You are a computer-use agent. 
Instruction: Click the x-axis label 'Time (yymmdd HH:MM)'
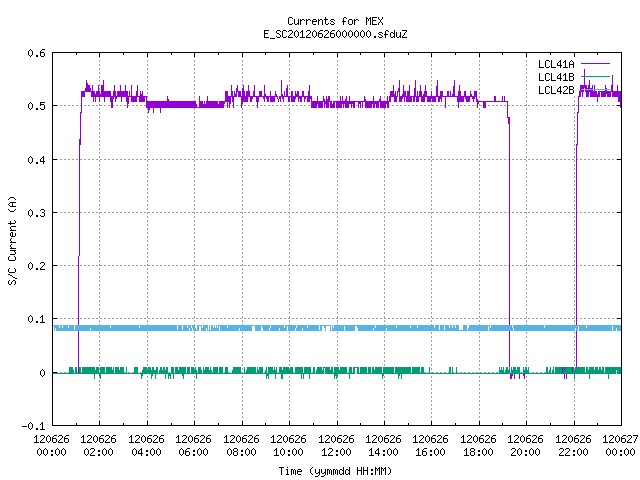point(335,471)
